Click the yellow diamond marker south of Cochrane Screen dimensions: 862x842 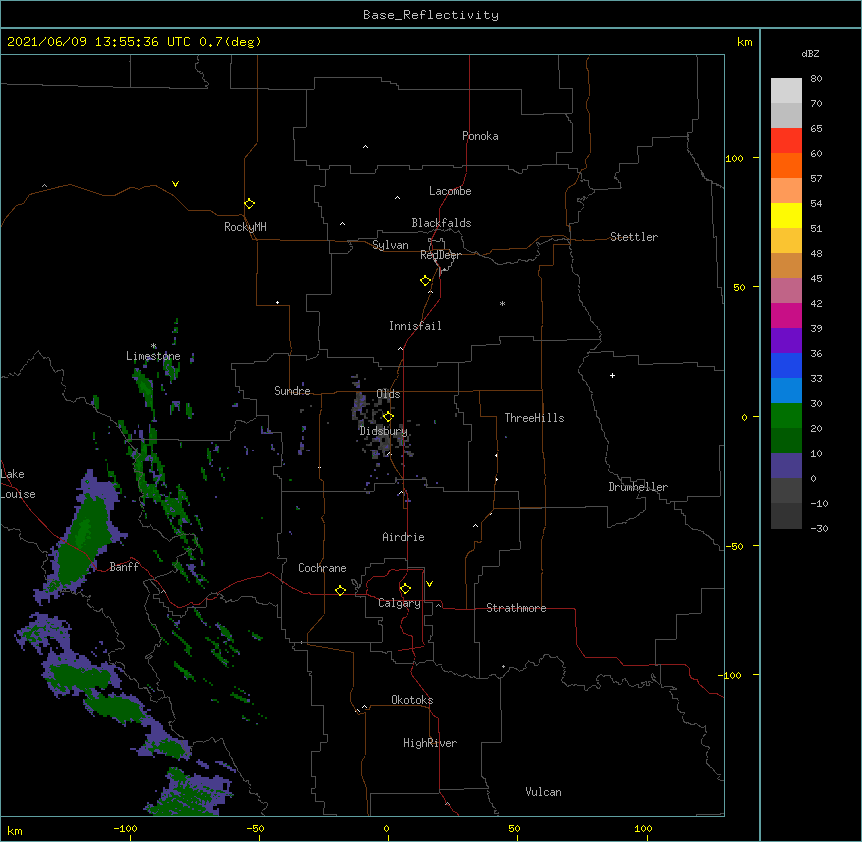(340, 590)
